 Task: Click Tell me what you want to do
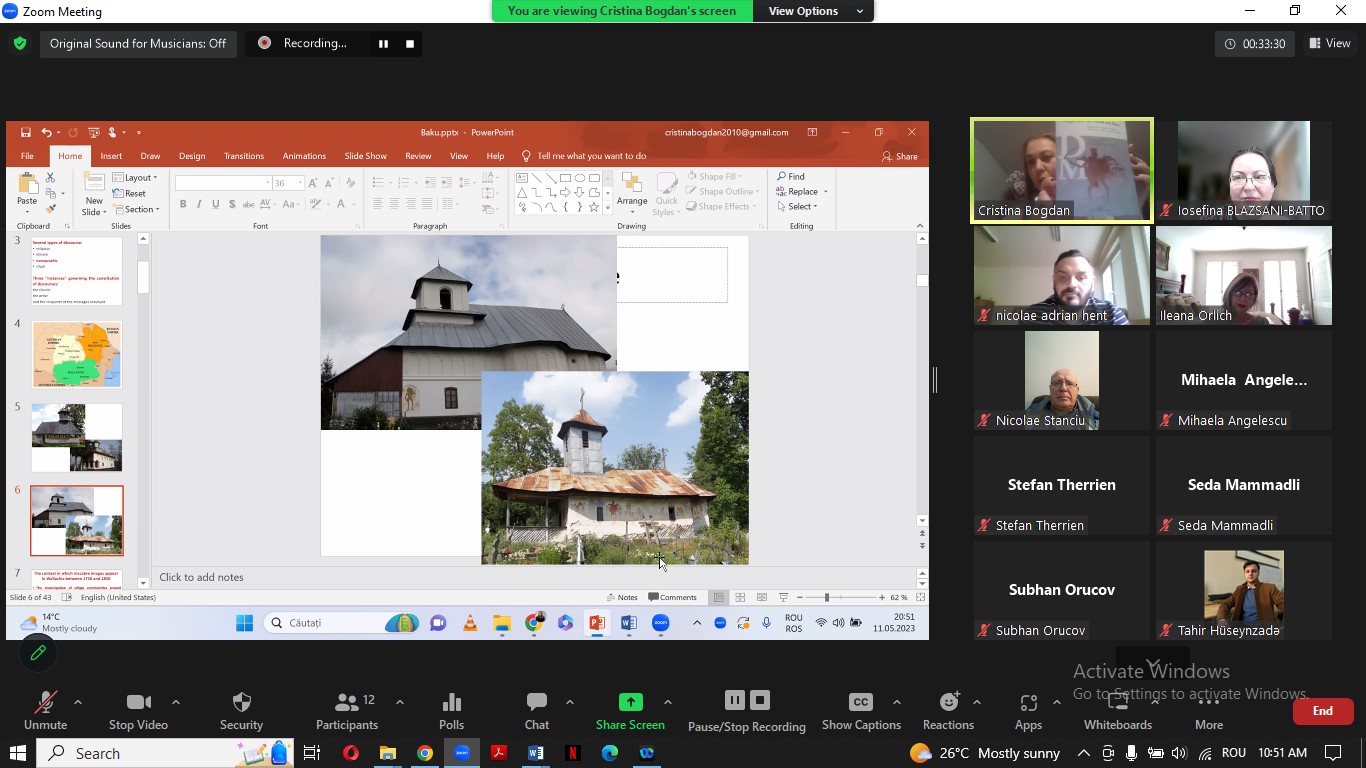[584, 156]
